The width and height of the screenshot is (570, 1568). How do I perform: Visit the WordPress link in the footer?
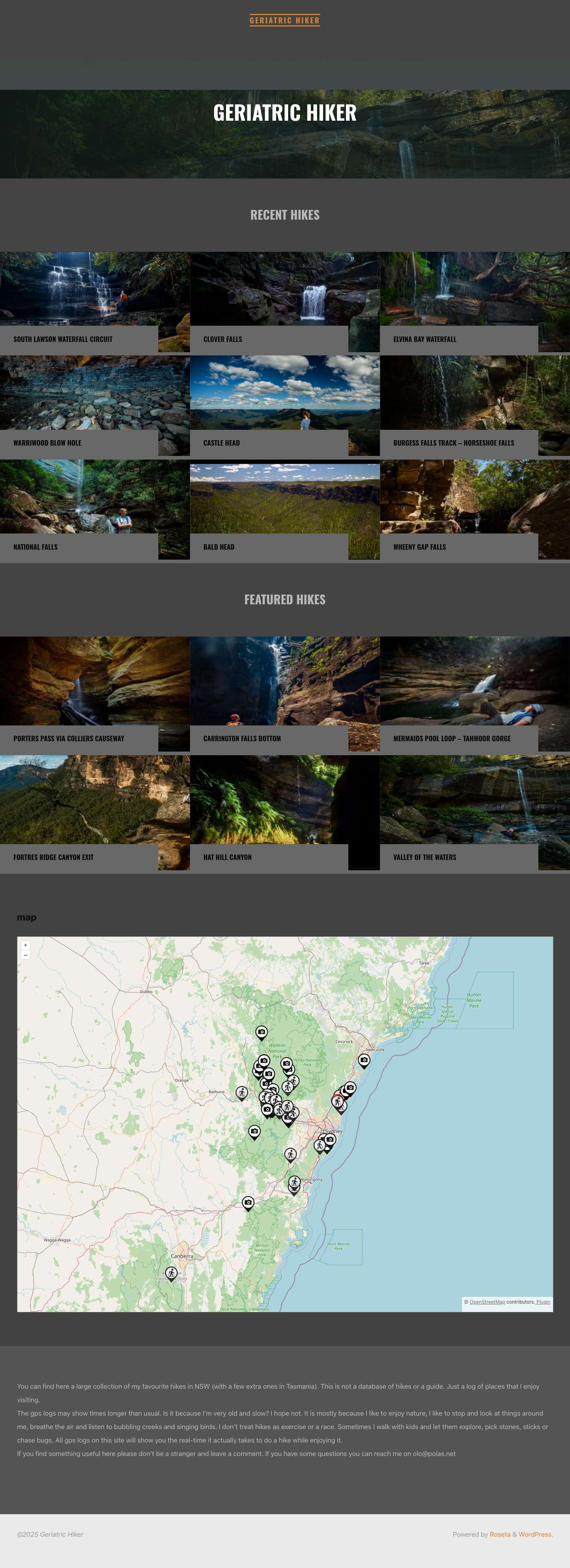tap(535, 1534)
